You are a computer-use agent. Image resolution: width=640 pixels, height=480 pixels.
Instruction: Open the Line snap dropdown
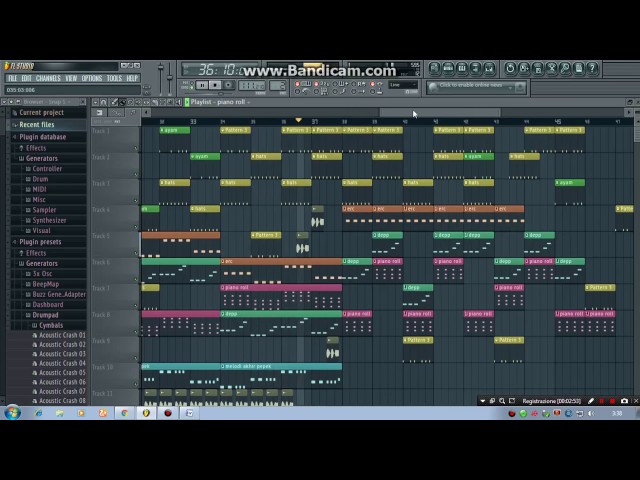(x=403, y=85)
